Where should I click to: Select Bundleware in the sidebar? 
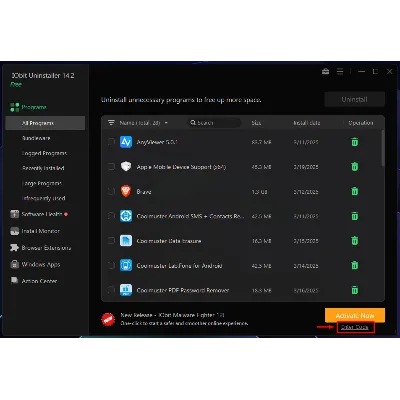coord(36,138)
